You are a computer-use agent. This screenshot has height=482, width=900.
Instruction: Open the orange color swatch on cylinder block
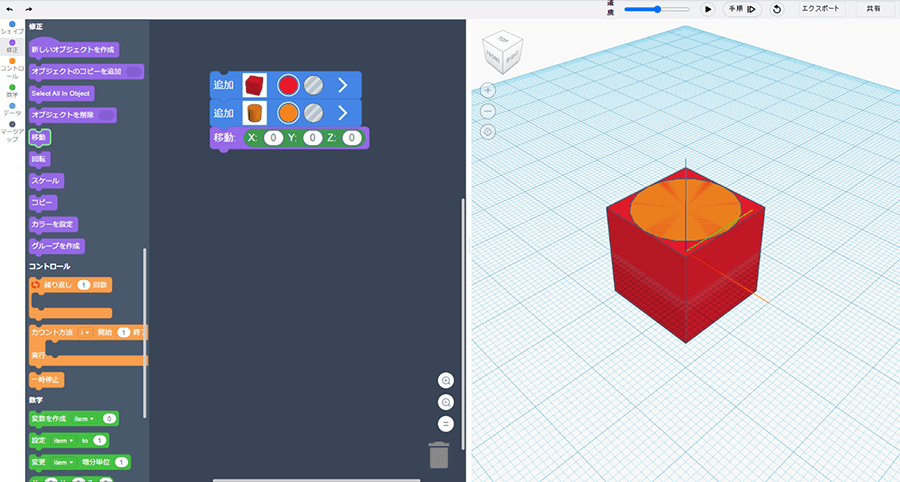(288, 113)
